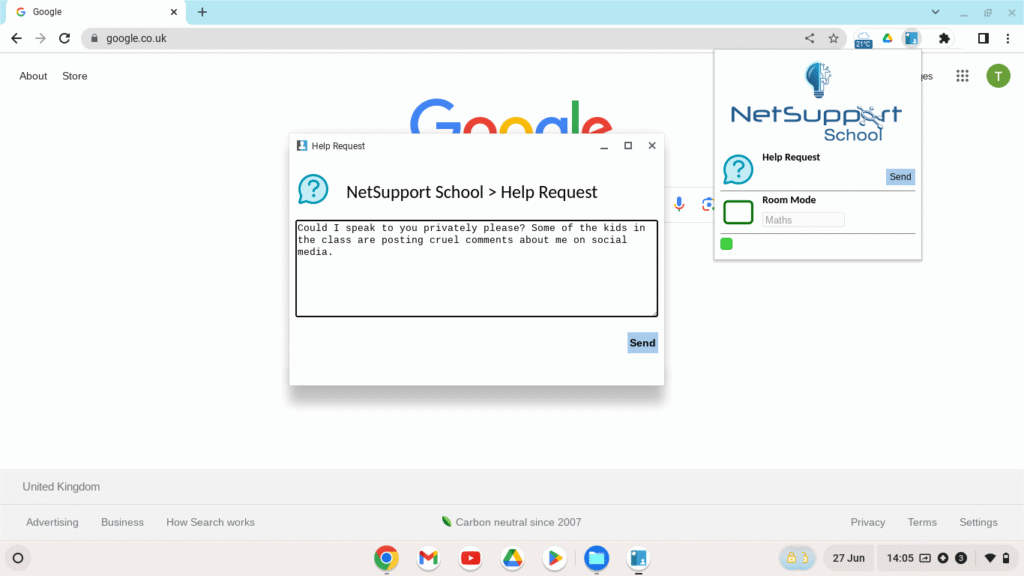
Task: Open the system tray showing 14:05
Action: [x=947, y=558]
